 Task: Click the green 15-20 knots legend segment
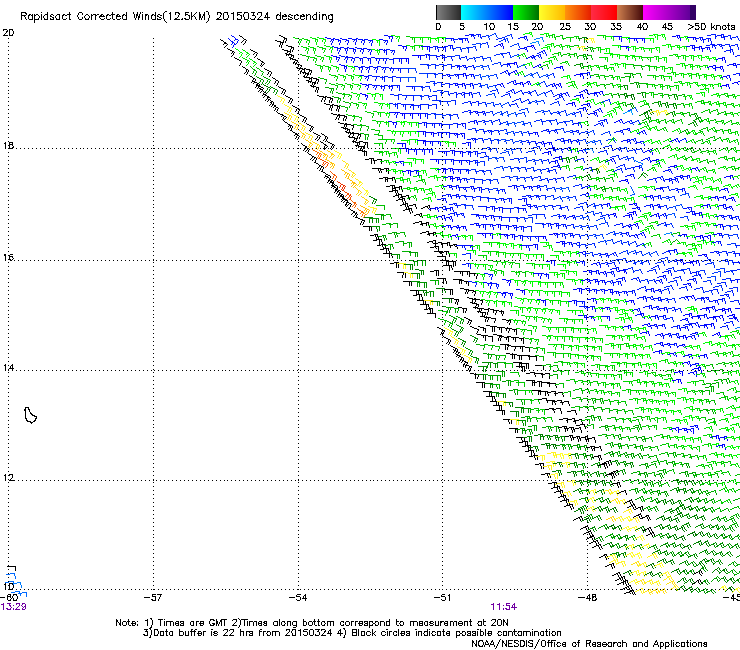point(526,12)
